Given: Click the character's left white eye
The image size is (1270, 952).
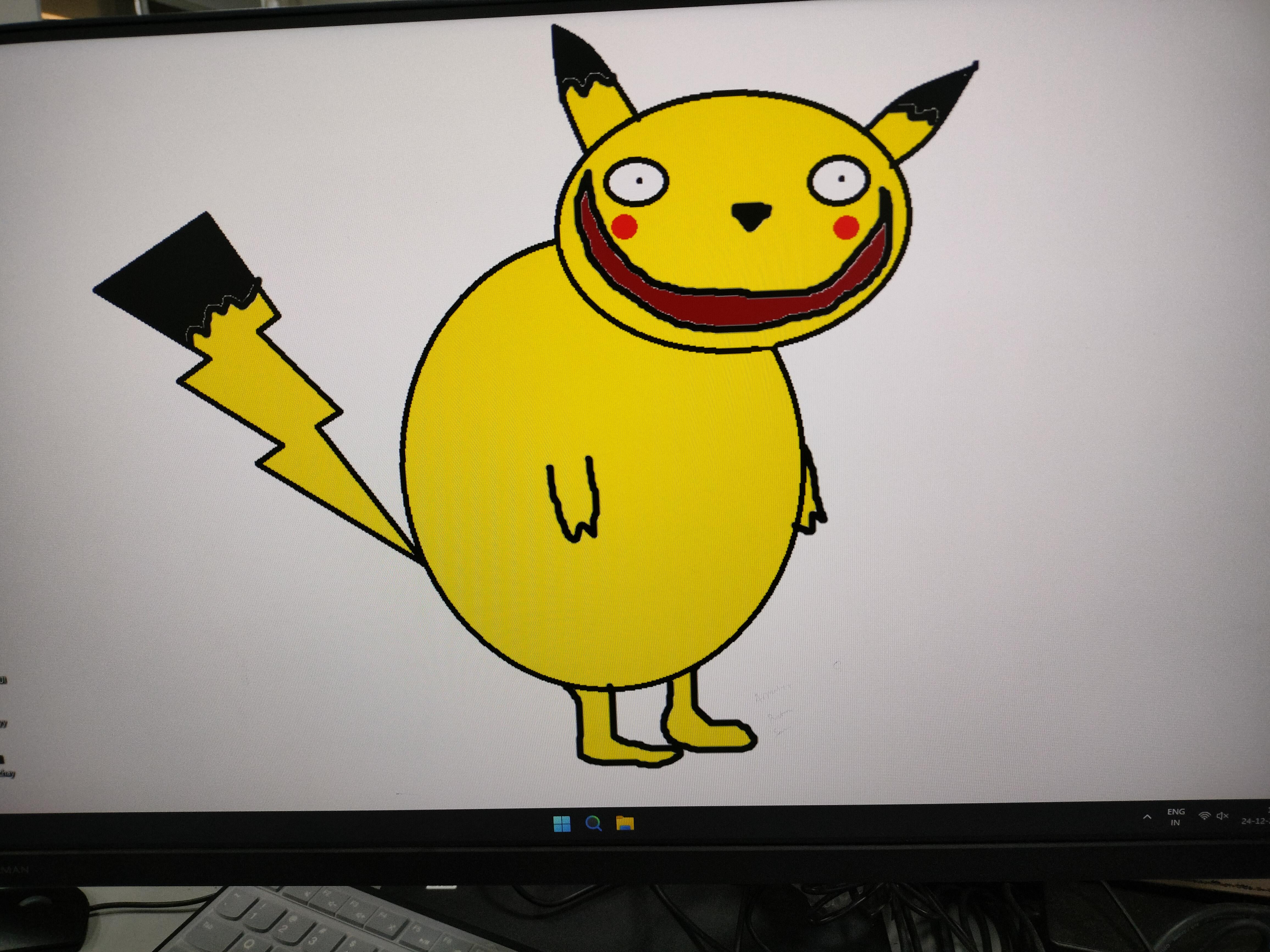Looking at the screenshot, I should pyautogui.click(x=636, y=183).
